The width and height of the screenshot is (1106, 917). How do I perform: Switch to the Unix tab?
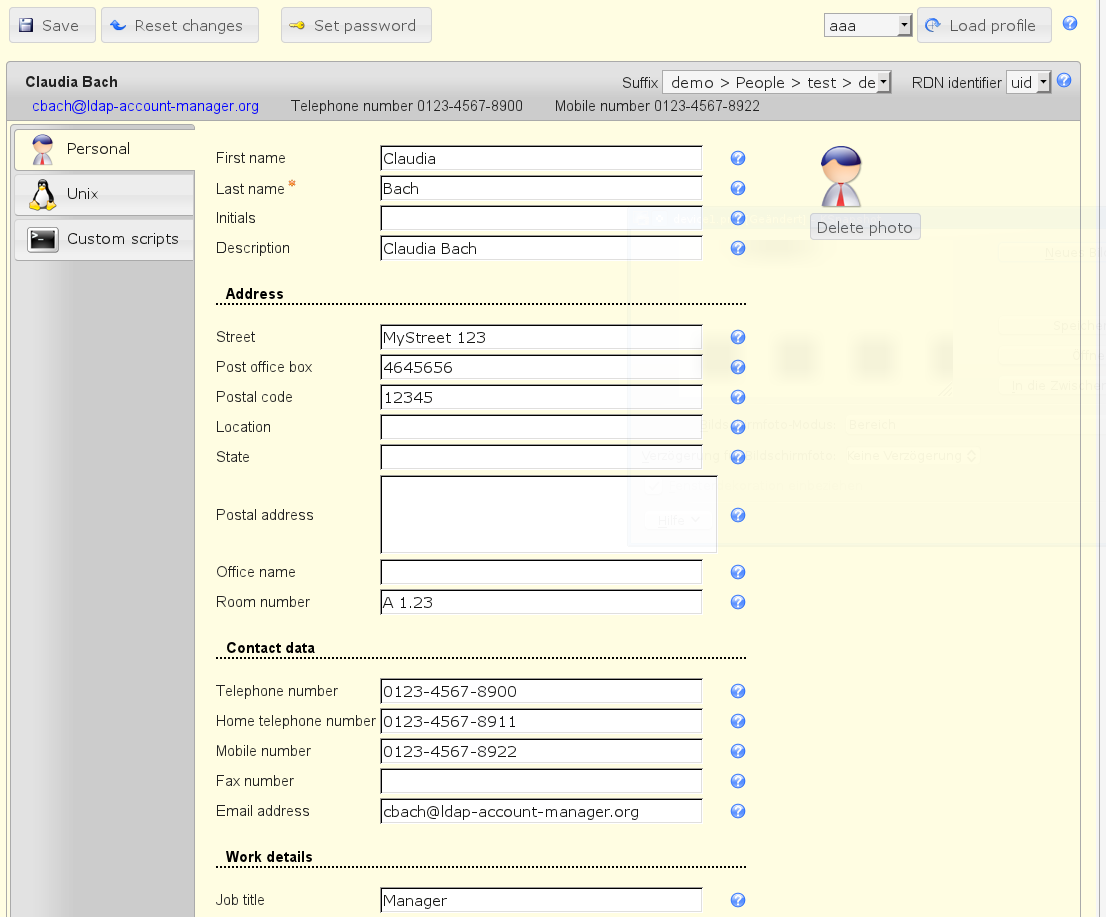104,194
